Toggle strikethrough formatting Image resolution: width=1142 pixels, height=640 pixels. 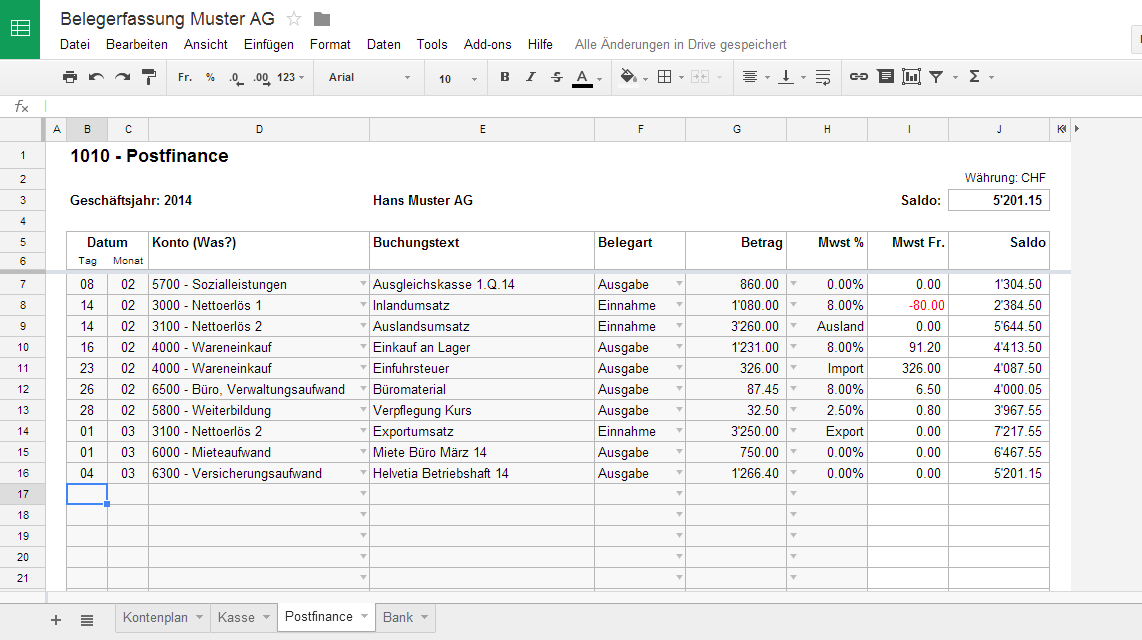556,77
